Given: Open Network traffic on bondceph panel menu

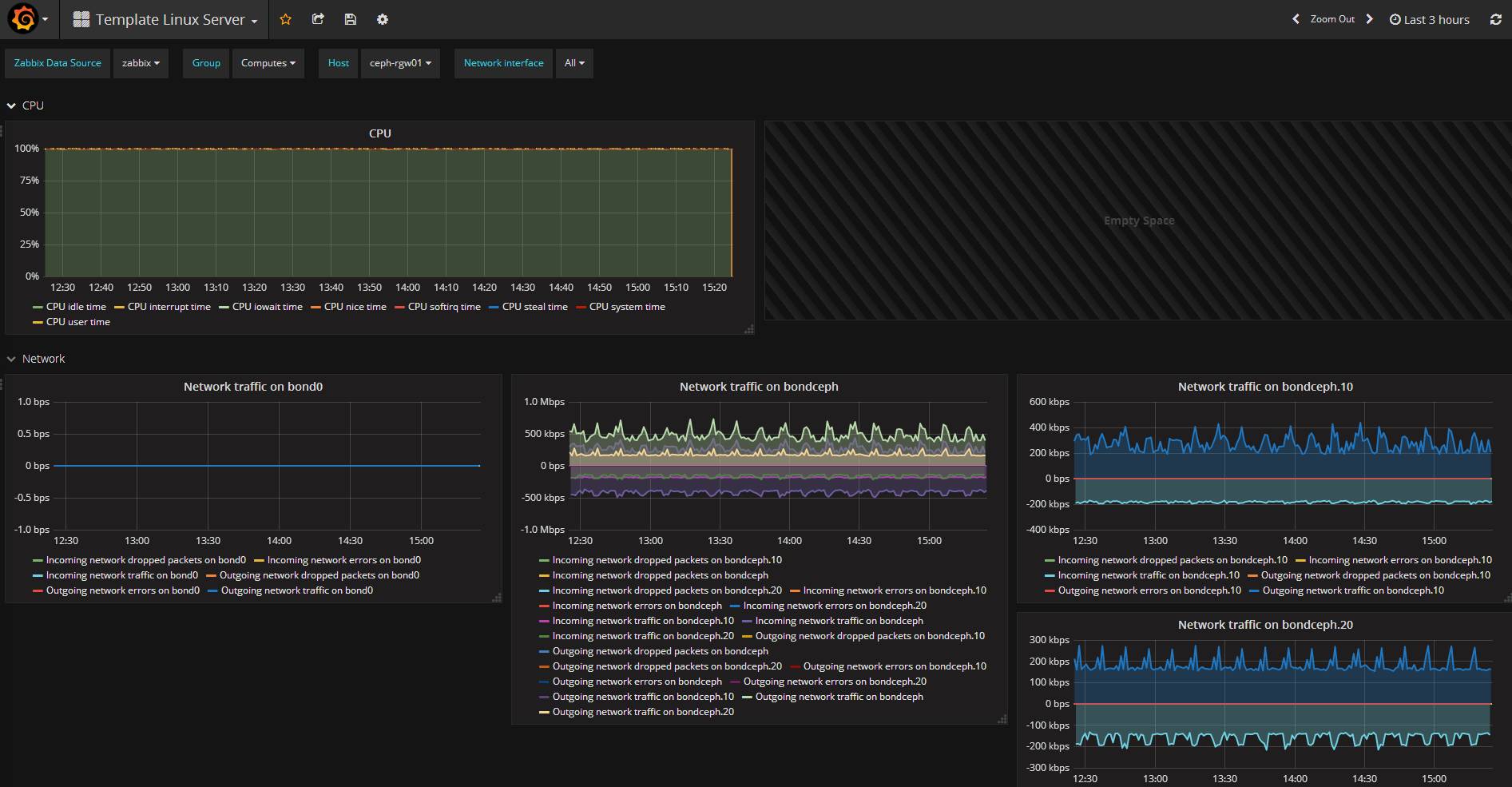Looking at the screenshot, I should [x=759, y=387].
